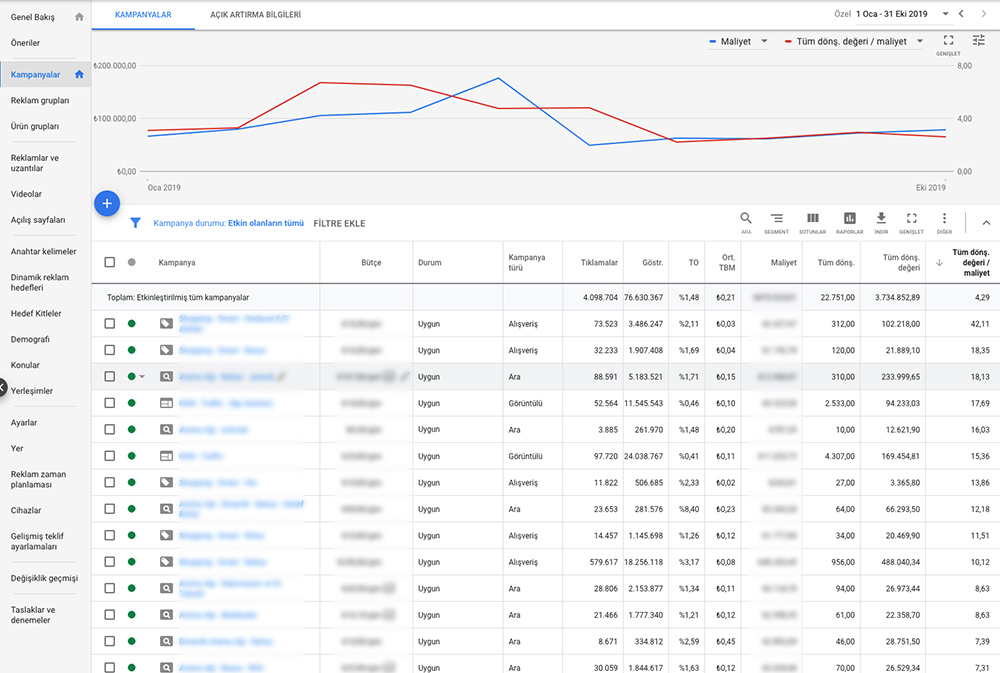Click the total clicks value 4.098.704

[600, 297]
